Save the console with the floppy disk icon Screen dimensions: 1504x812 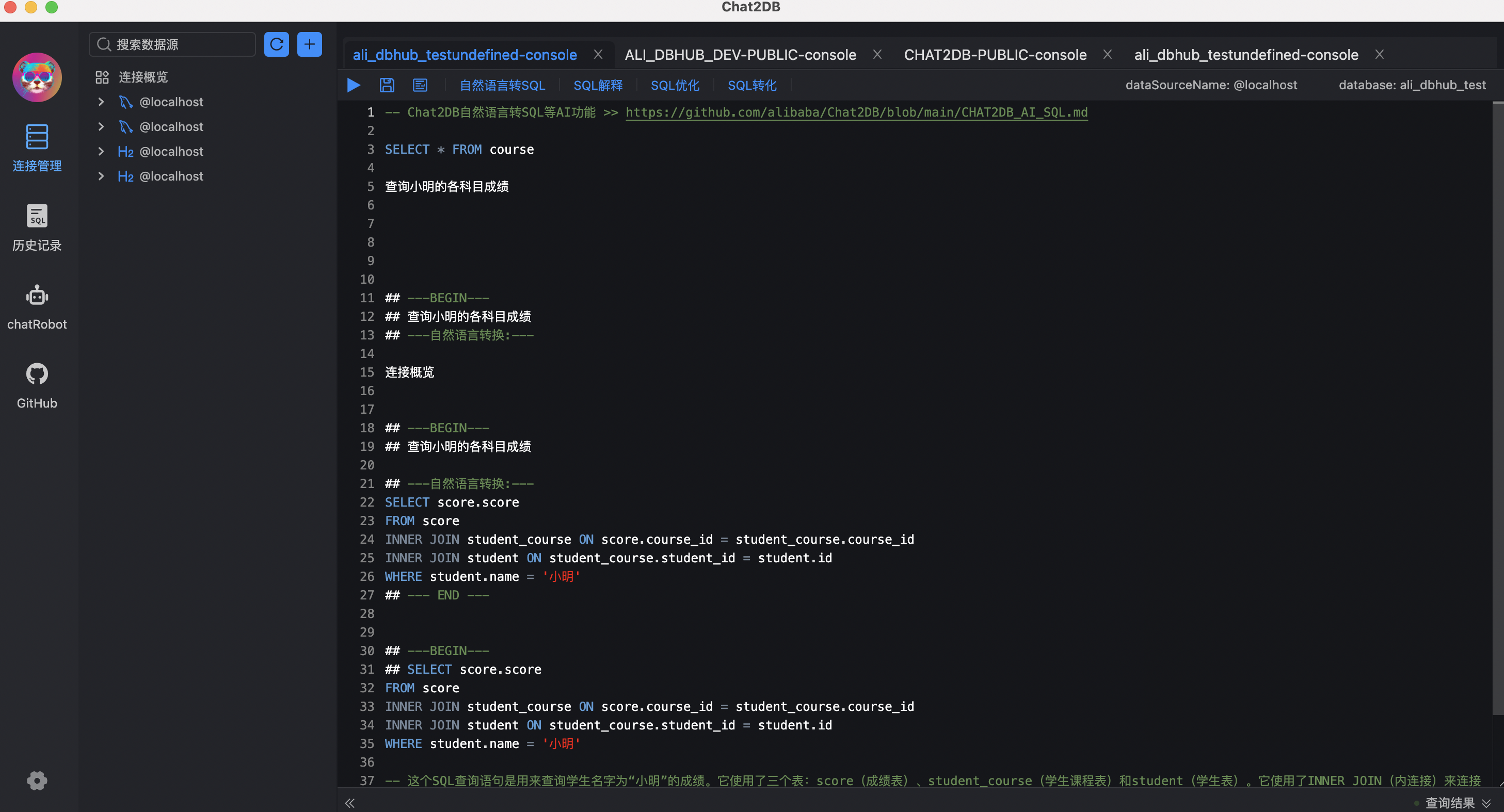[387, 85]
